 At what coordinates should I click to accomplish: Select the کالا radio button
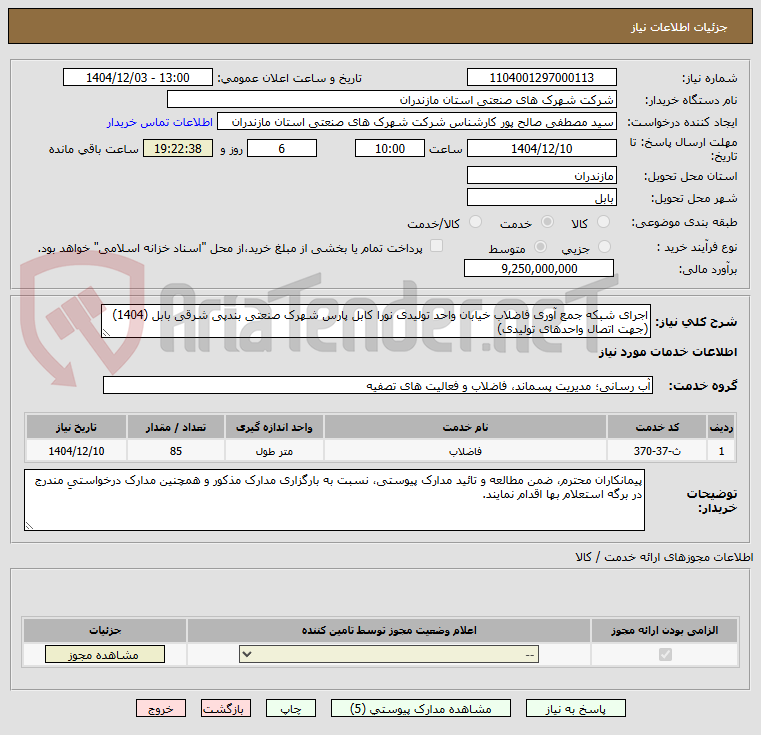point(603,222)
